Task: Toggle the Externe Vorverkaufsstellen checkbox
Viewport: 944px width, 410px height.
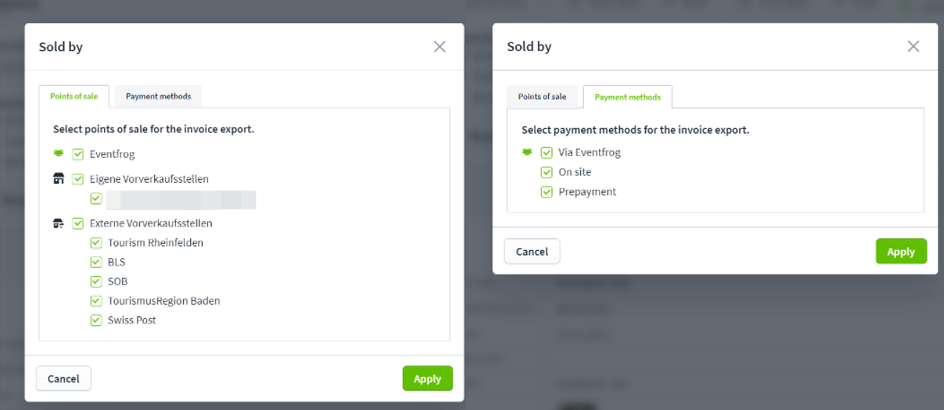Action: click(x=78, y=223)
